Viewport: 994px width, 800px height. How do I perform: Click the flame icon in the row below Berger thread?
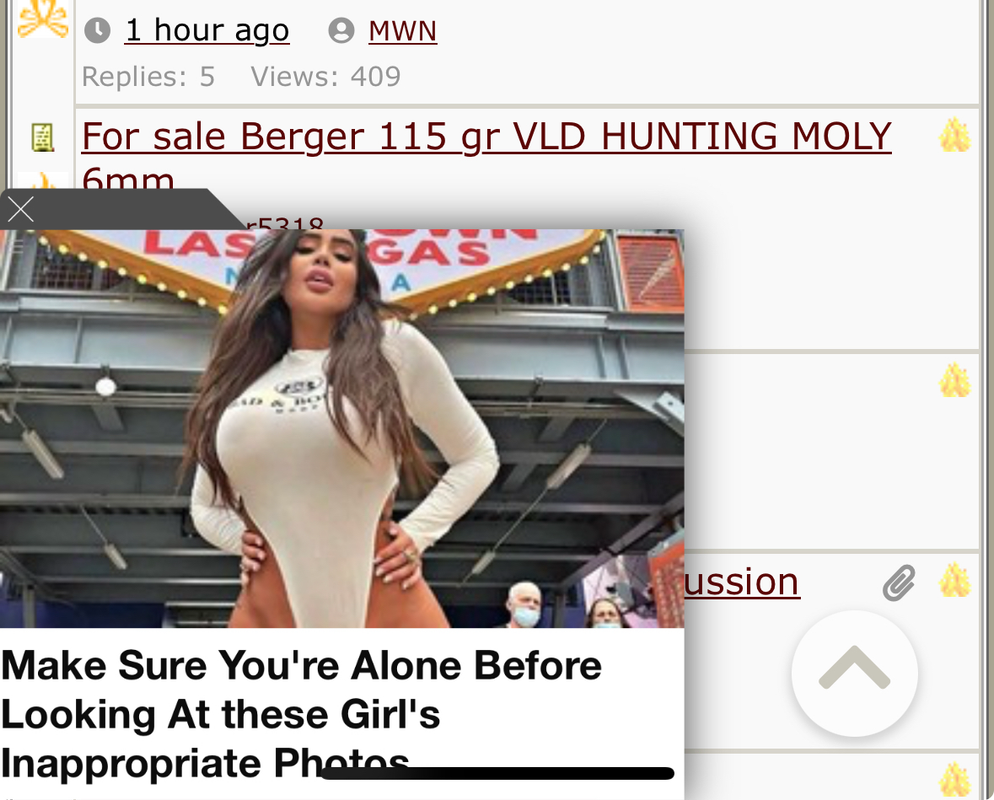pyautogui.click(x=955, y=380)
